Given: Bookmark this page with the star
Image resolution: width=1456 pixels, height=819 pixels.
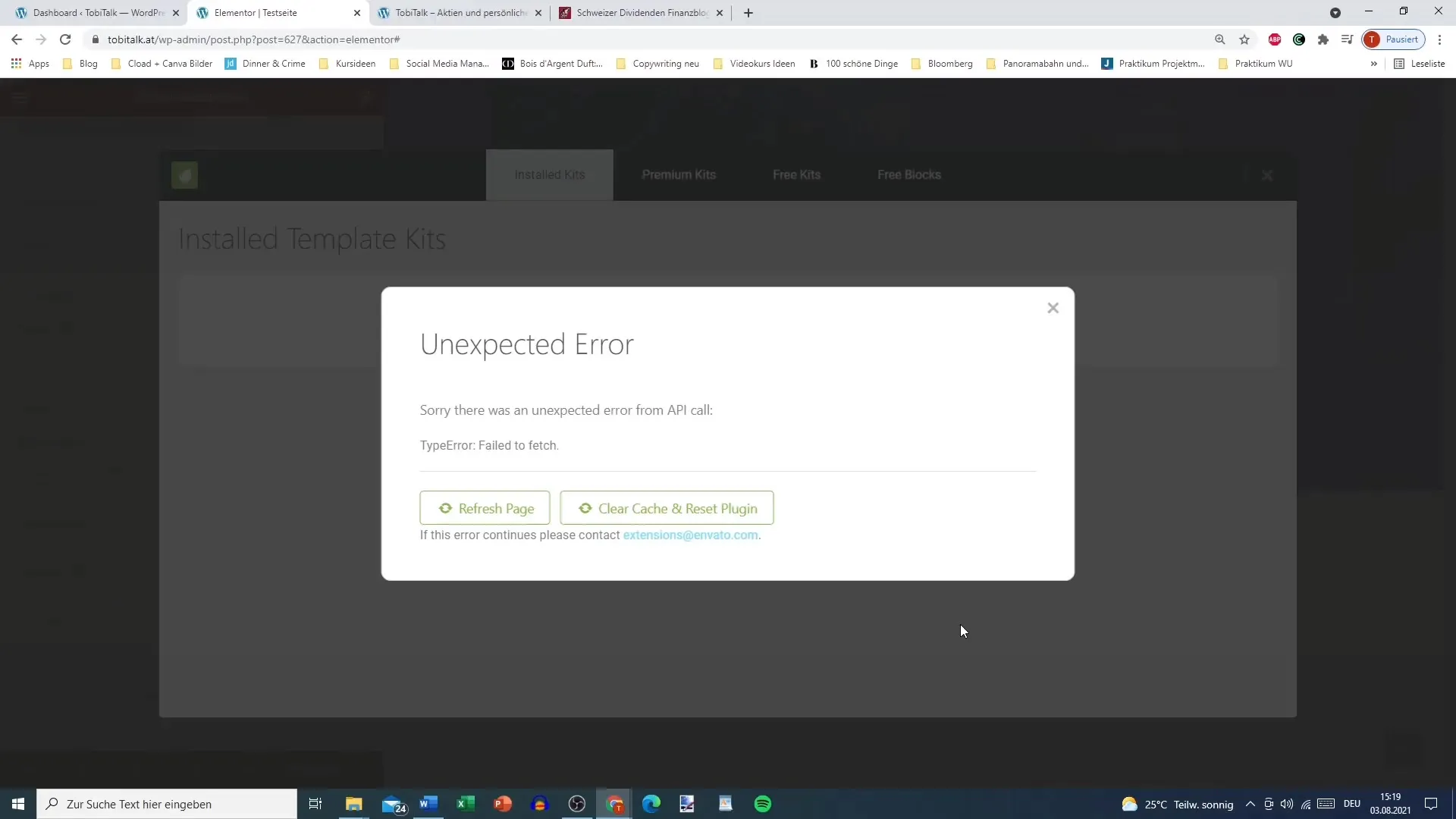Looking at the screenshot, I should click(1244, 39).
